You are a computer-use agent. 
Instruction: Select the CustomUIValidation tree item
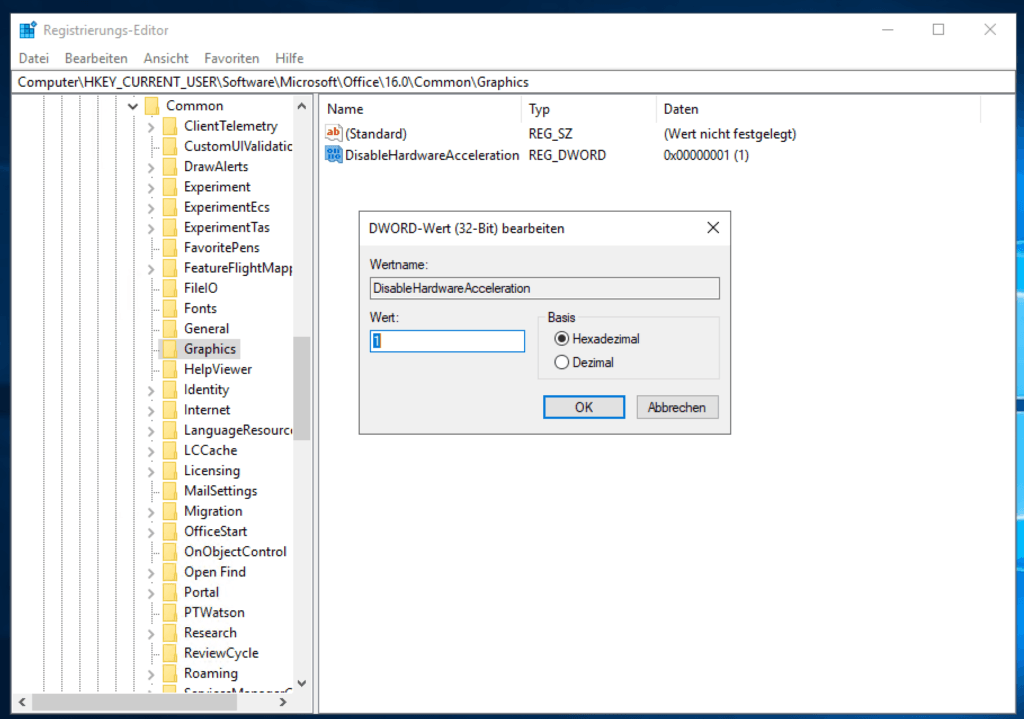(x=238, y=146)
